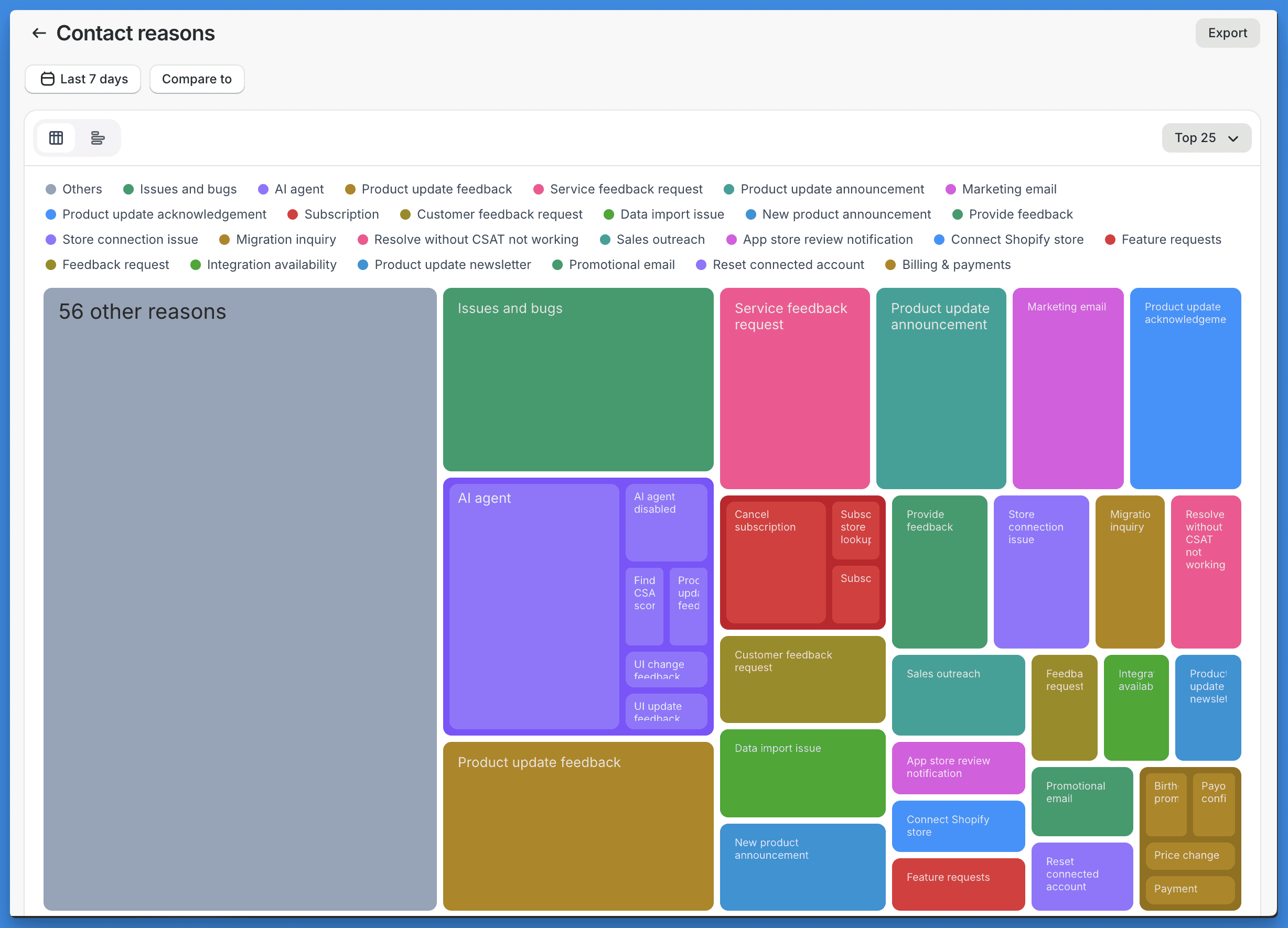Select the Product update feedback tile
The height and width of the screenshot is (928, 1288).
pos(577,826)
